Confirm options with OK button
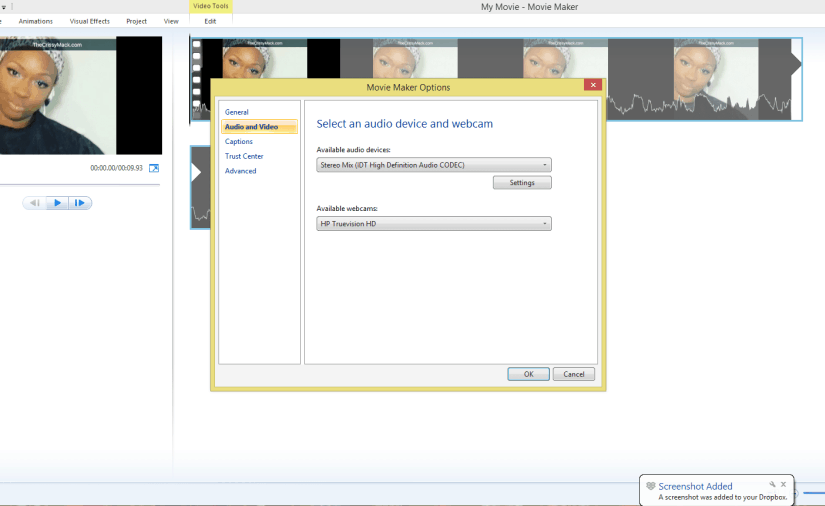The height and width of the screenshot is (506, 825). click(528, 374)
